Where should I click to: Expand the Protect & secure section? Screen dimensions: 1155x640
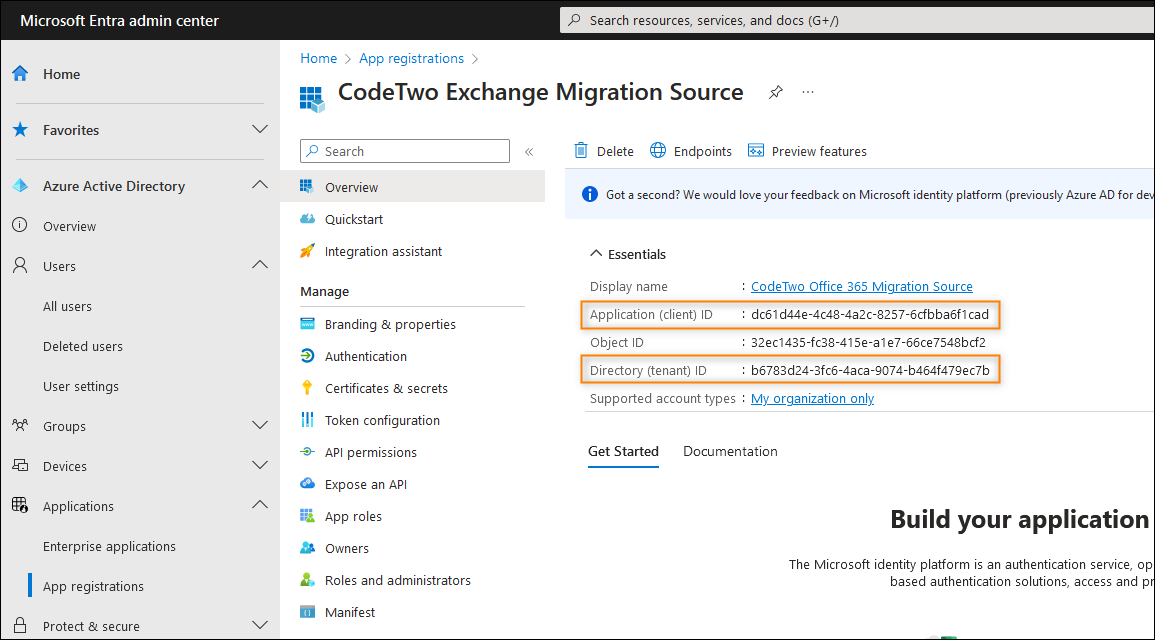point(260,625)
